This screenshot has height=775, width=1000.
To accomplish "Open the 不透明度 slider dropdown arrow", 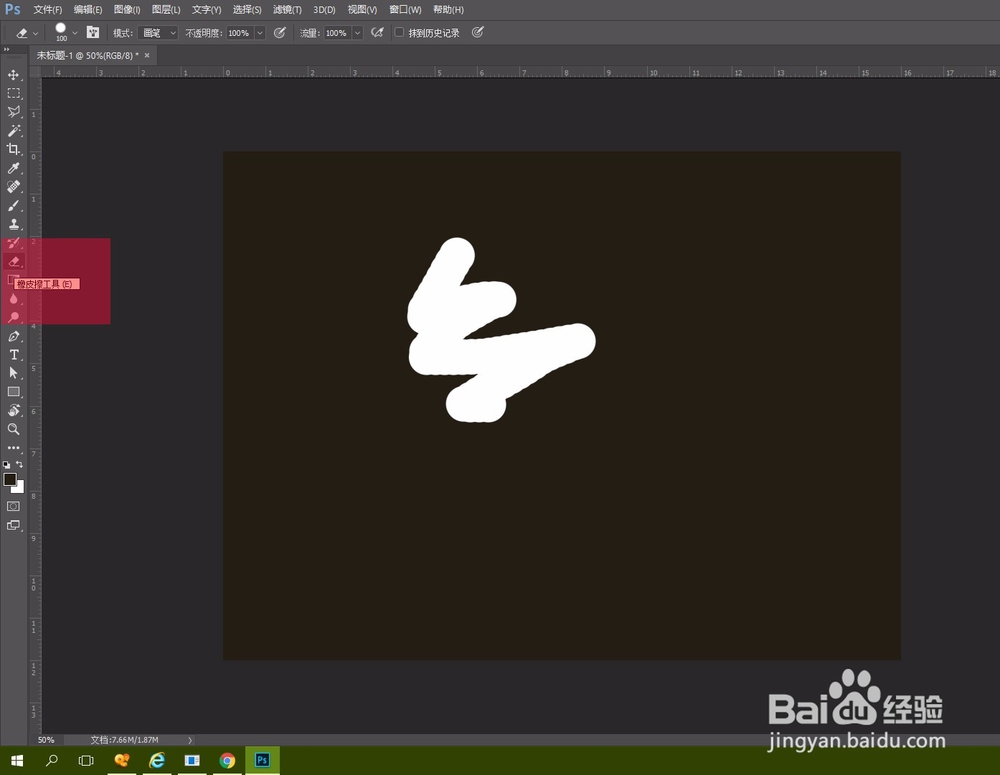I will tap(260, 33).
